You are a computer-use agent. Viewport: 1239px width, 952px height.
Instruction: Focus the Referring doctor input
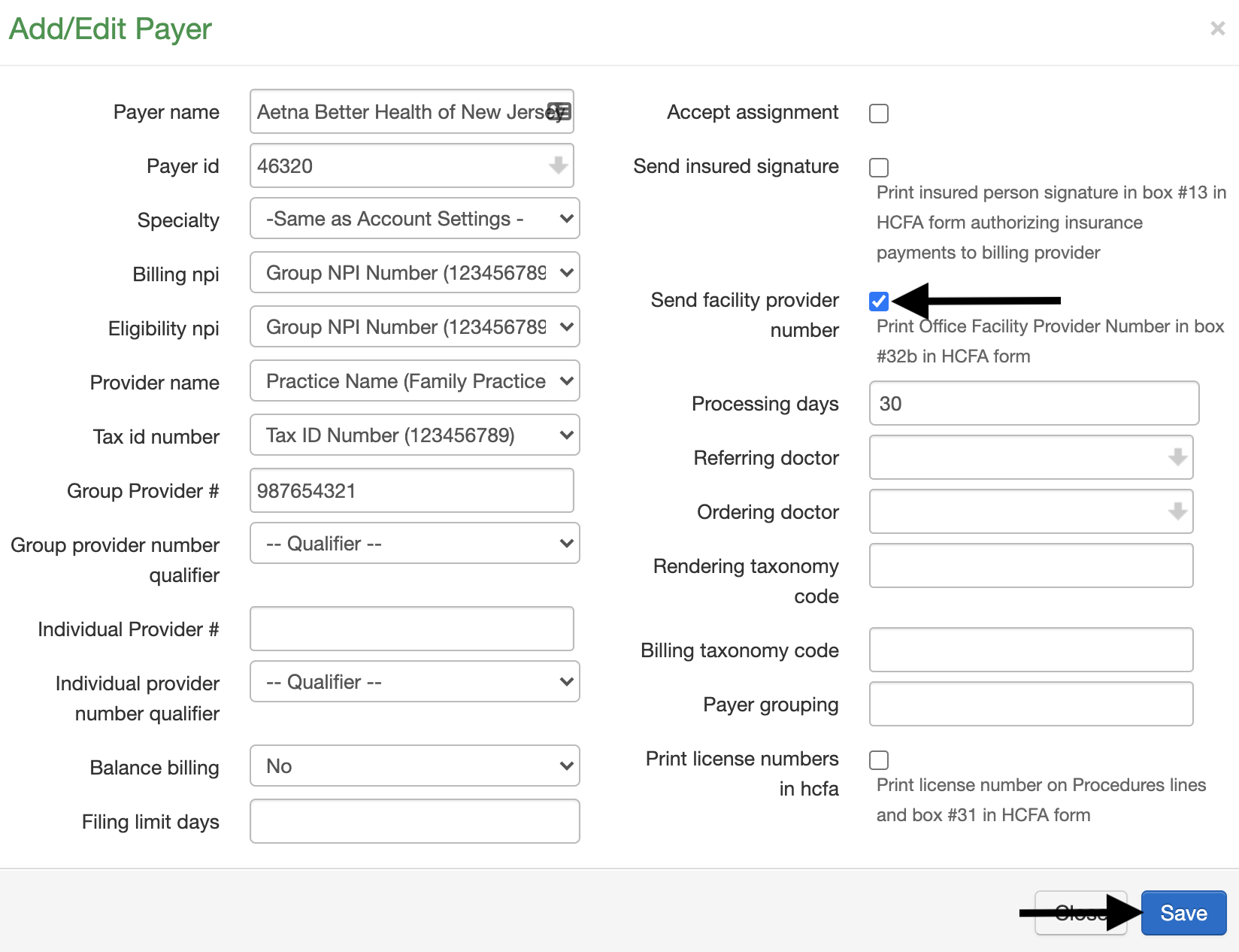coord(1031,457)
